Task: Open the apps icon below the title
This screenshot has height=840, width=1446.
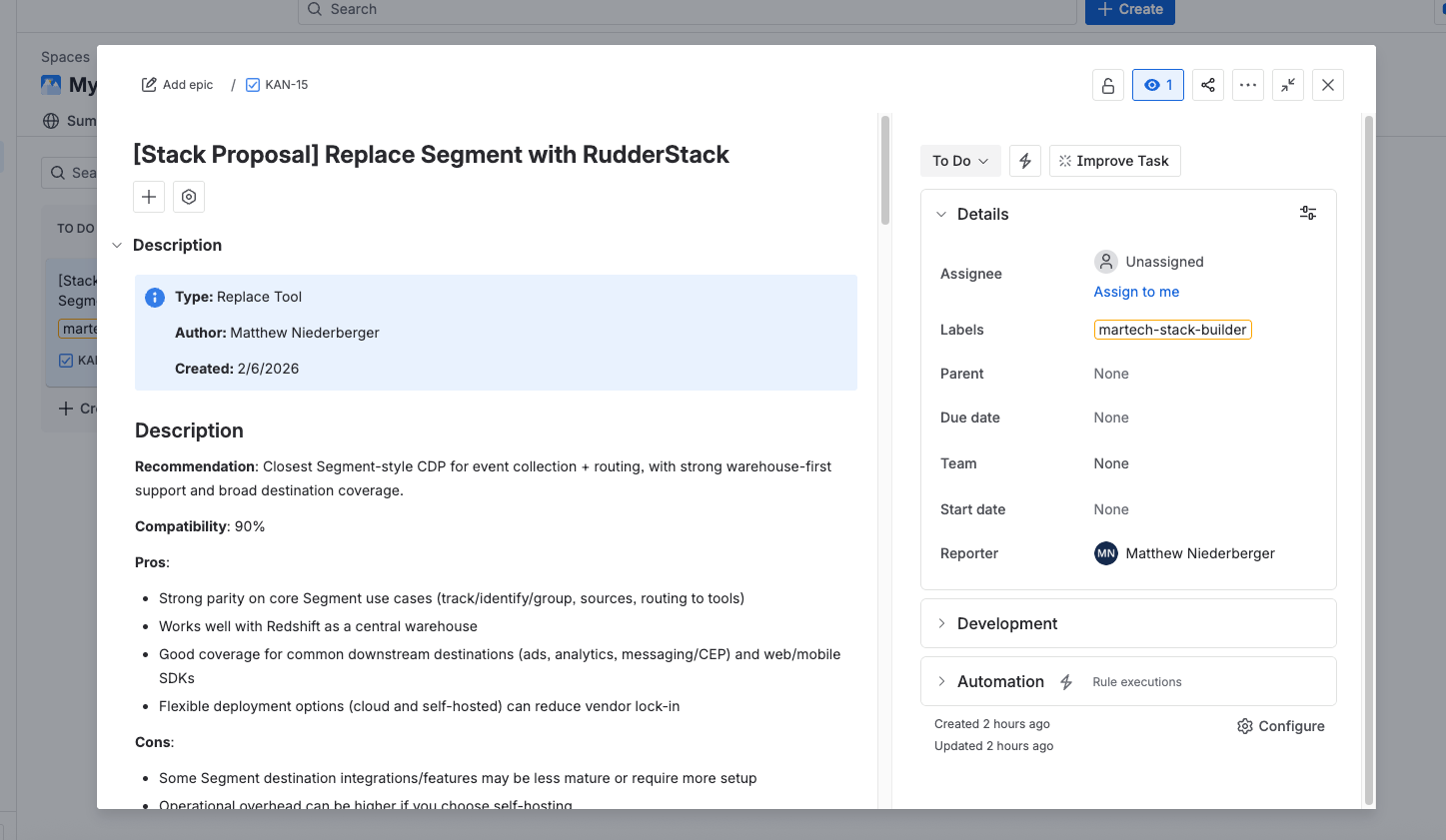Action: tap(188, 197)
